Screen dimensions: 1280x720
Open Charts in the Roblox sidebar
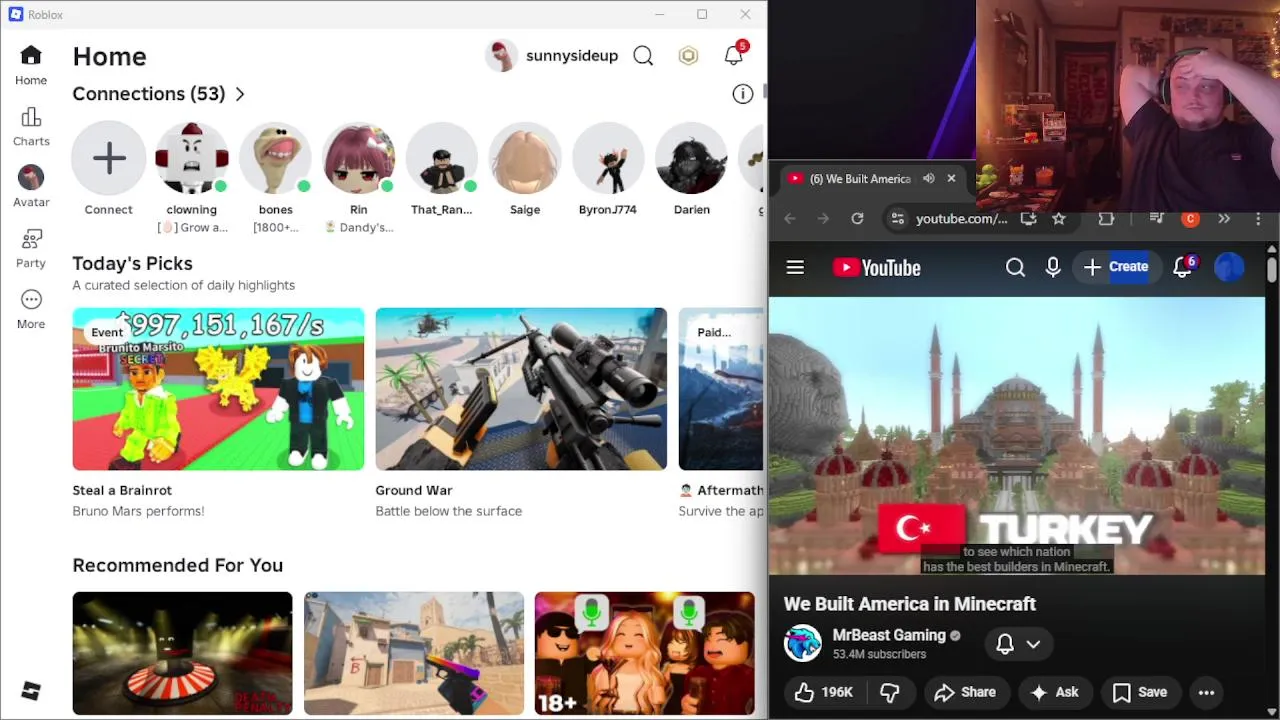click(x=31, y=127)
